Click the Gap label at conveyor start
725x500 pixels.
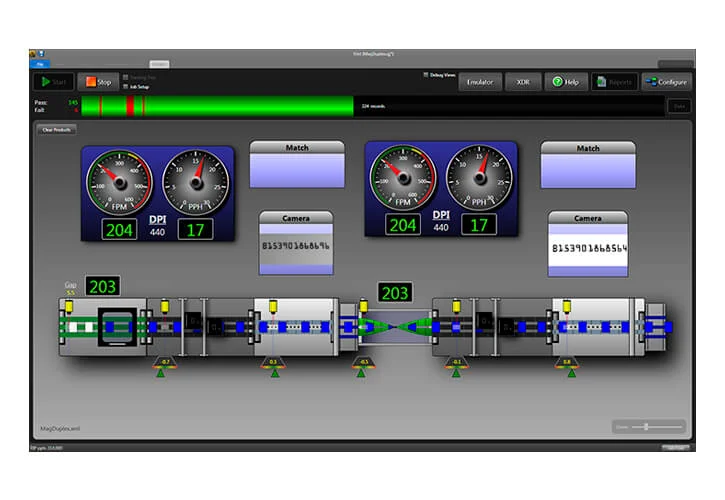(70, 285)
